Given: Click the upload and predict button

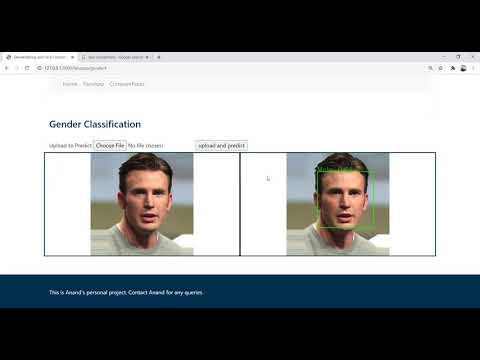Looking at the screenshot, I should click(221, 146).
